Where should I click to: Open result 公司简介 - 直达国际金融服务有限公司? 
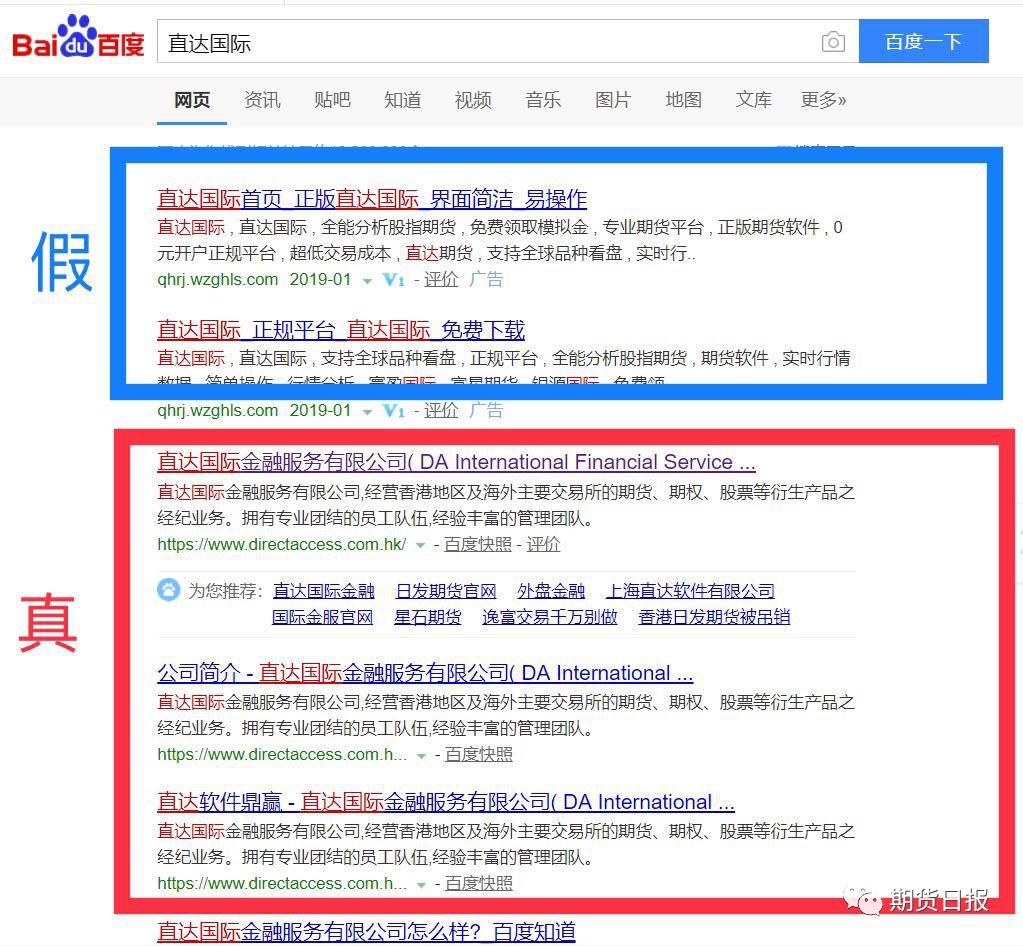tap(425, 673)
